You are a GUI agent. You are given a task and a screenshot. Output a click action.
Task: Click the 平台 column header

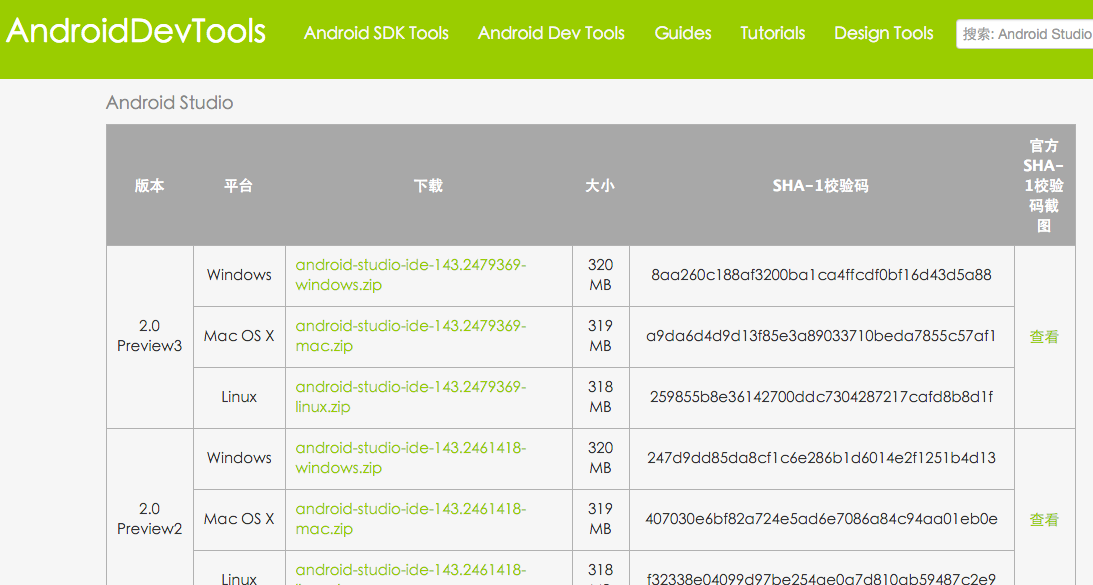[x=238, y=185]
